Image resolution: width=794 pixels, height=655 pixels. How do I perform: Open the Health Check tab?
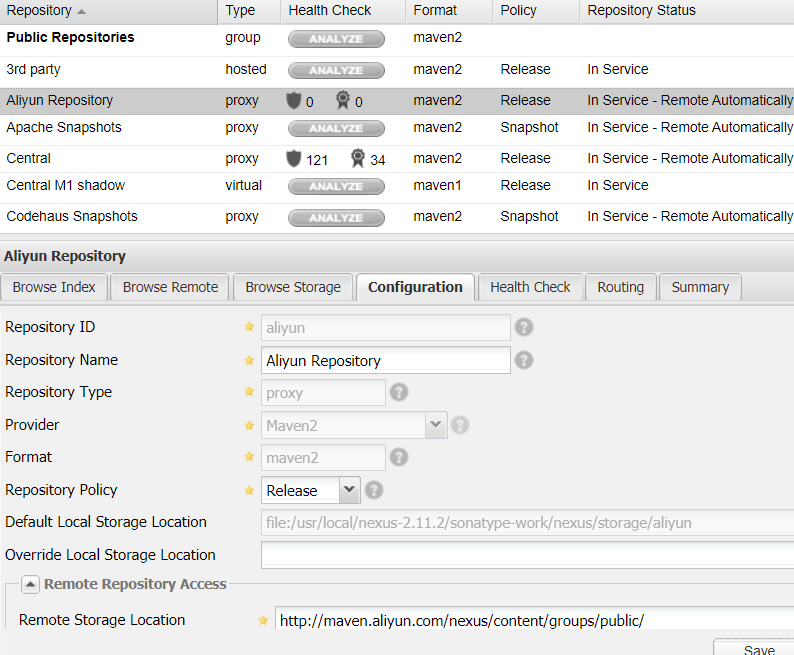[530, 287]
